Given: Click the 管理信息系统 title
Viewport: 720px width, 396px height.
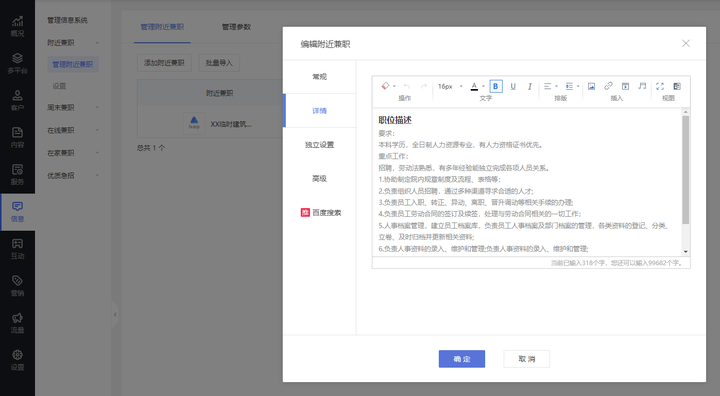Looking at the screenshot, I should point(68,20).
